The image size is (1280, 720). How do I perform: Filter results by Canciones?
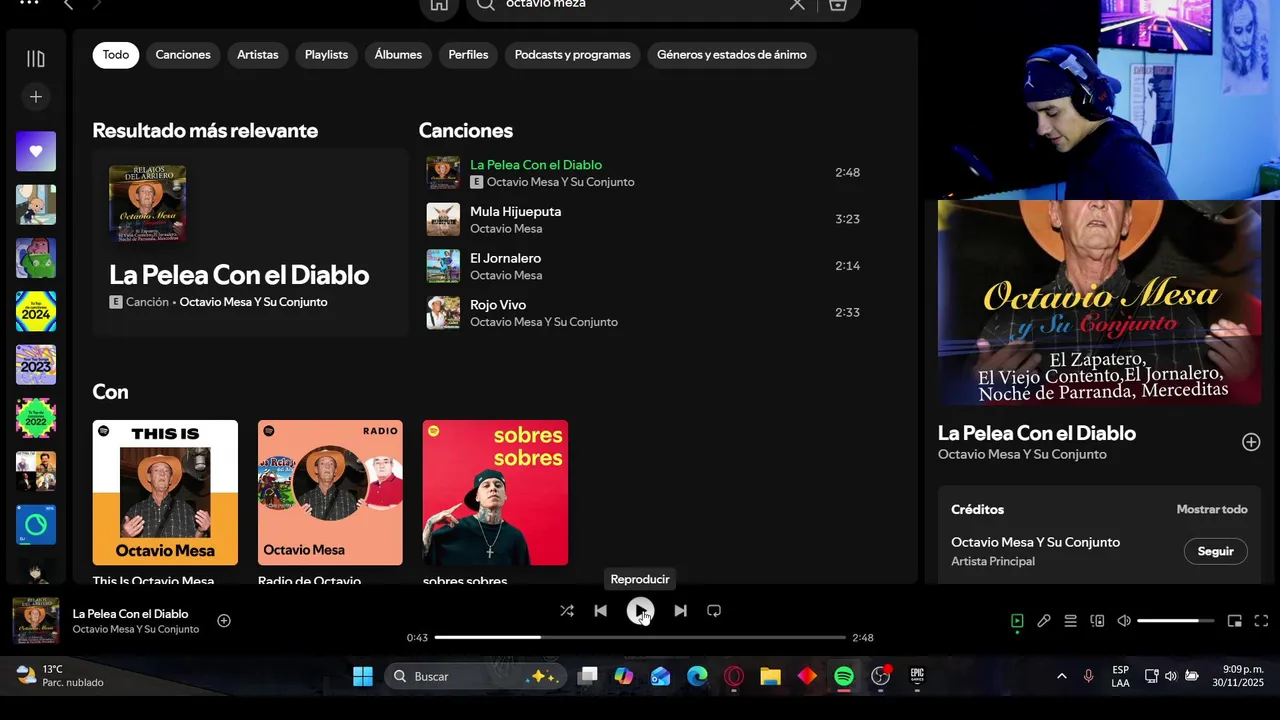tap(183, 55)
